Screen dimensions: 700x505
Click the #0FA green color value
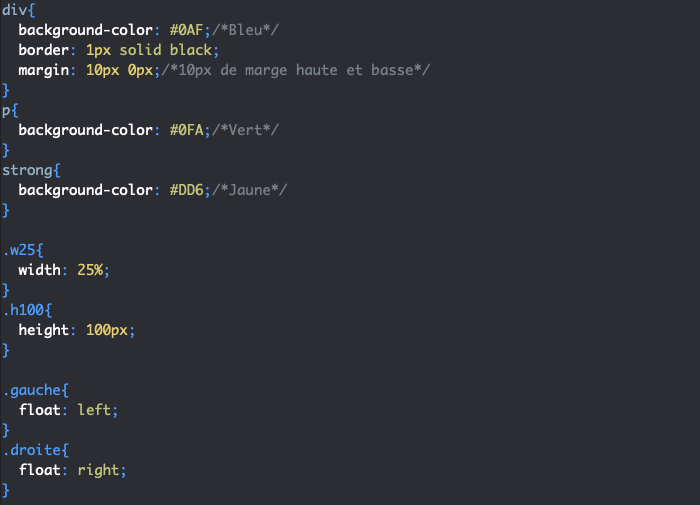coord(186,130)
